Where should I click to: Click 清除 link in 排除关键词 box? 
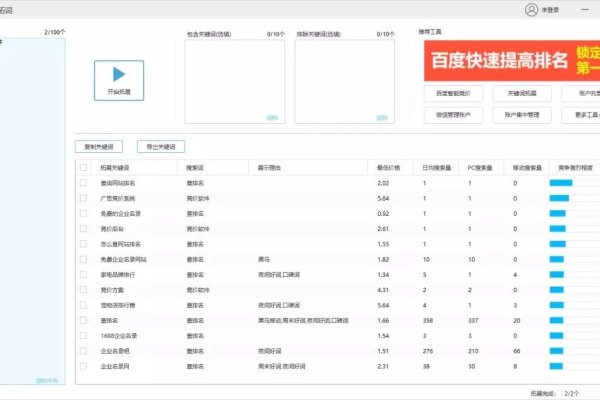point(382,118)
